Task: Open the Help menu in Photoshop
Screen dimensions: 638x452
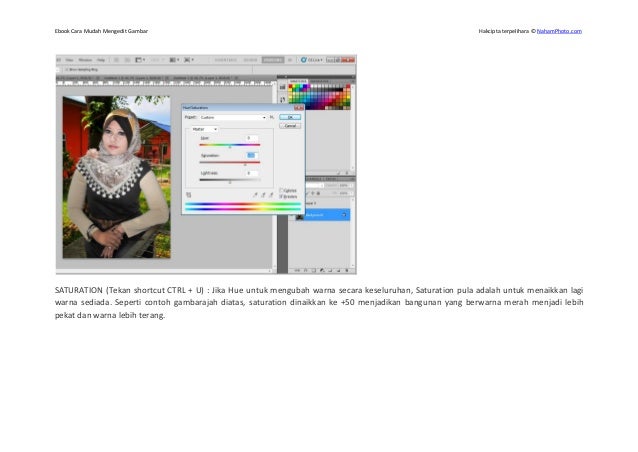Action: coord(101,60)
